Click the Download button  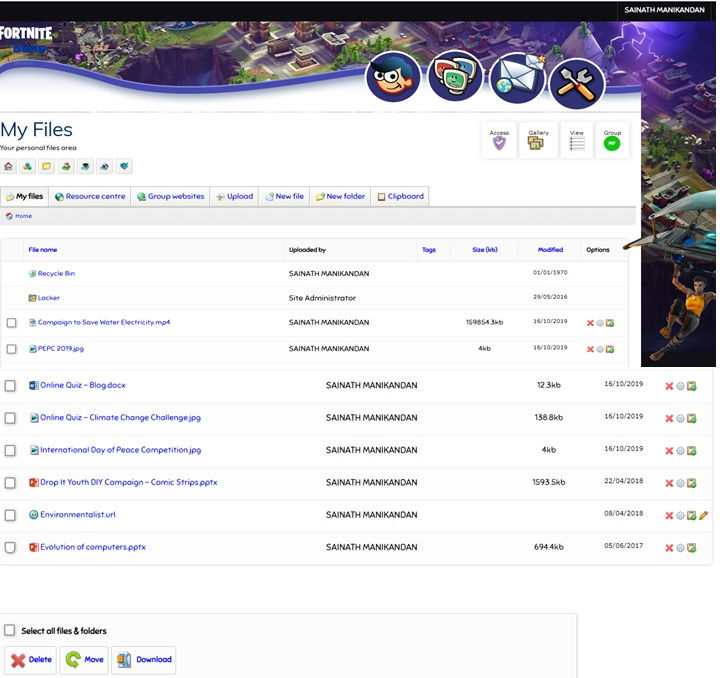[144, 661]
